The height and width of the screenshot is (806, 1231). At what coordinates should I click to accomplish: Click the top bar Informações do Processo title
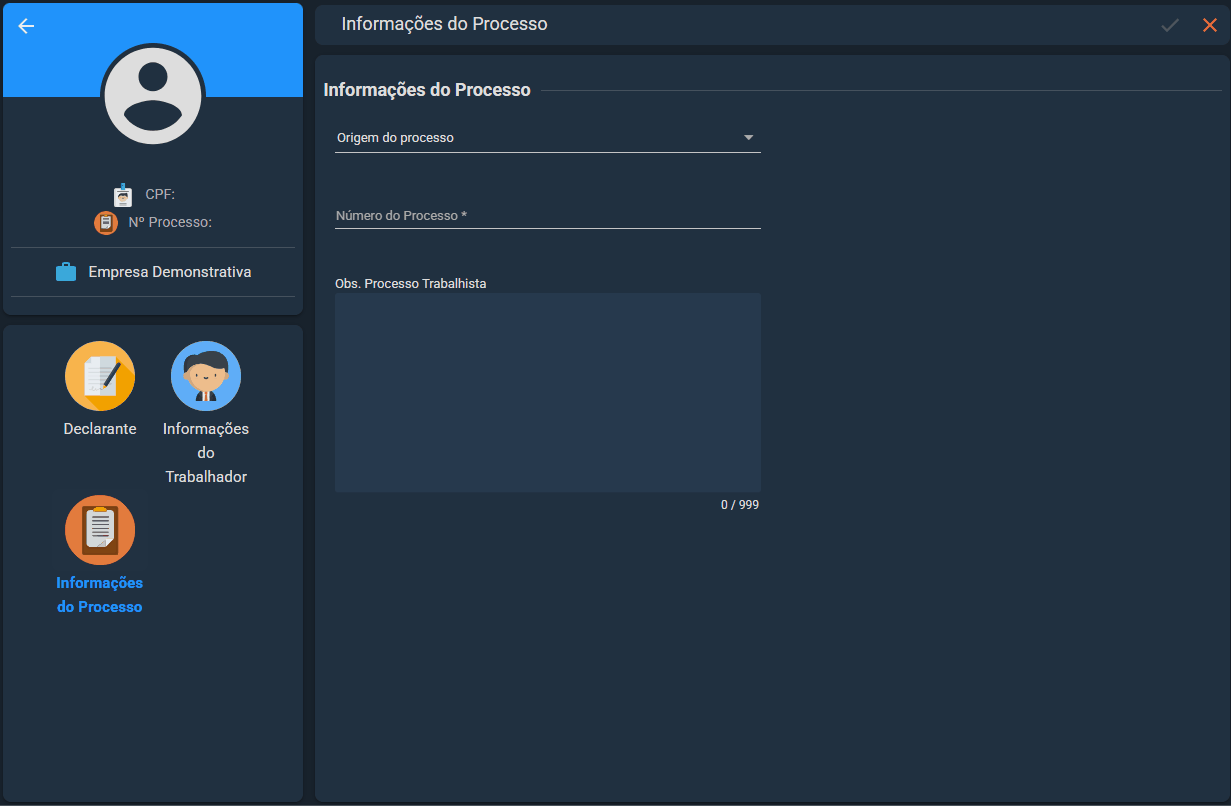pos(445,24)
